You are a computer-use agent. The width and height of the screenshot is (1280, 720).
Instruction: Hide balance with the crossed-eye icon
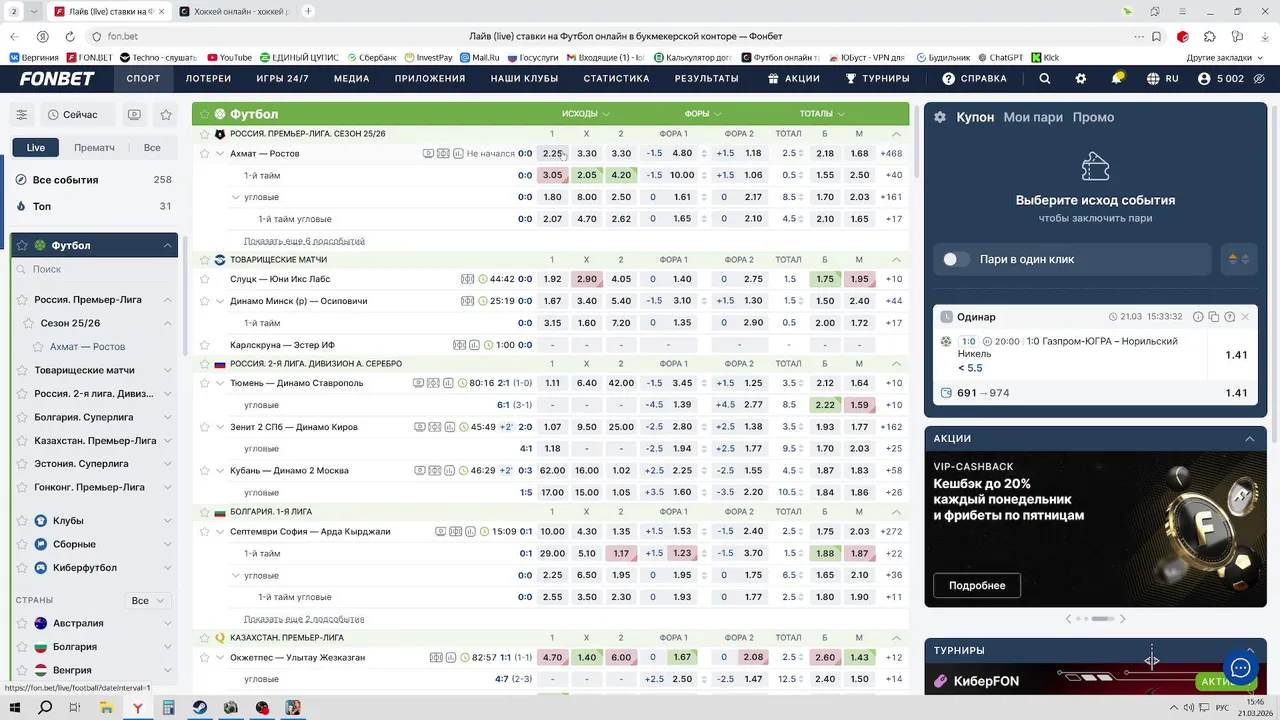(x=1259, y=79)
